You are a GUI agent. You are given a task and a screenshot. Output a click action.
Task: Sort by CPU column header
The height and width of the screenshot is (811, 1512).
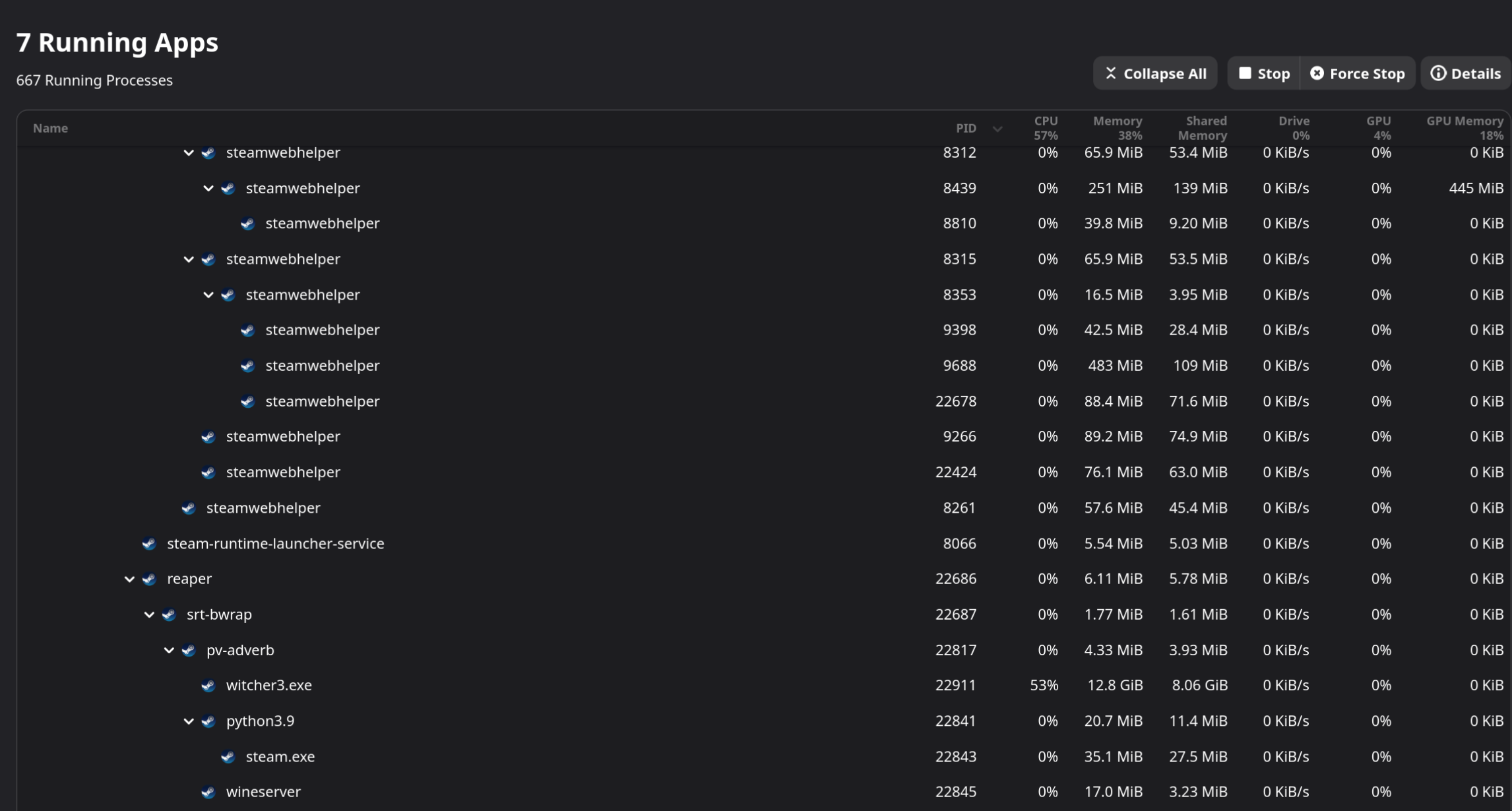pyautogui.click(x=1046, y=128)
